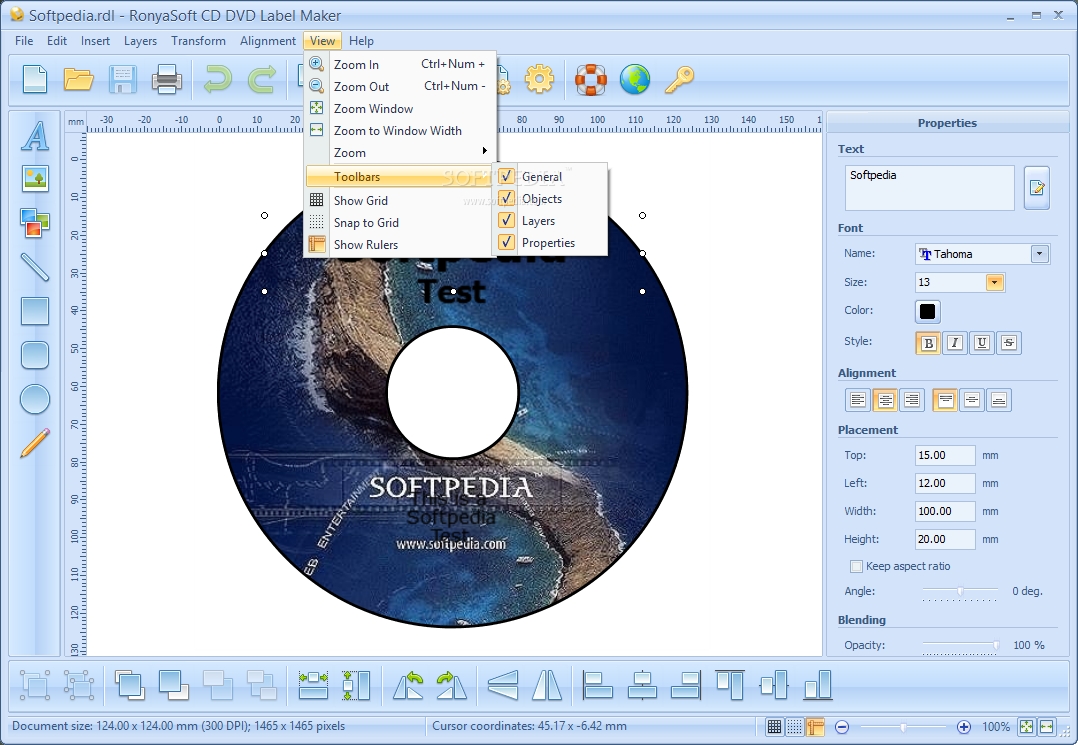This screenshot has height=745, width=1078.
Task: Click the Flip Vertical icon
Action: coord(503,685)
